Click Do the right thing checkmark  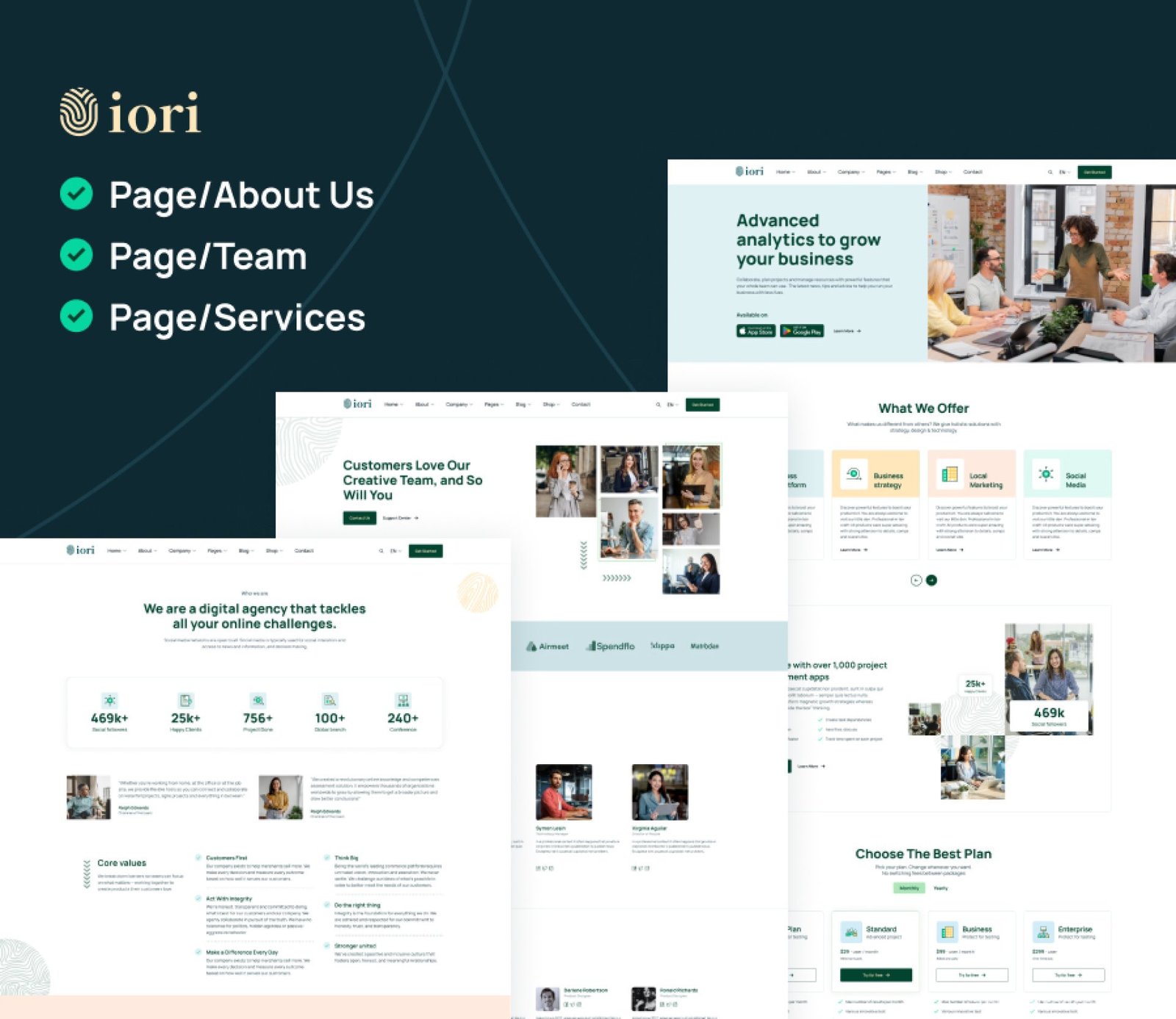(327, 905)
